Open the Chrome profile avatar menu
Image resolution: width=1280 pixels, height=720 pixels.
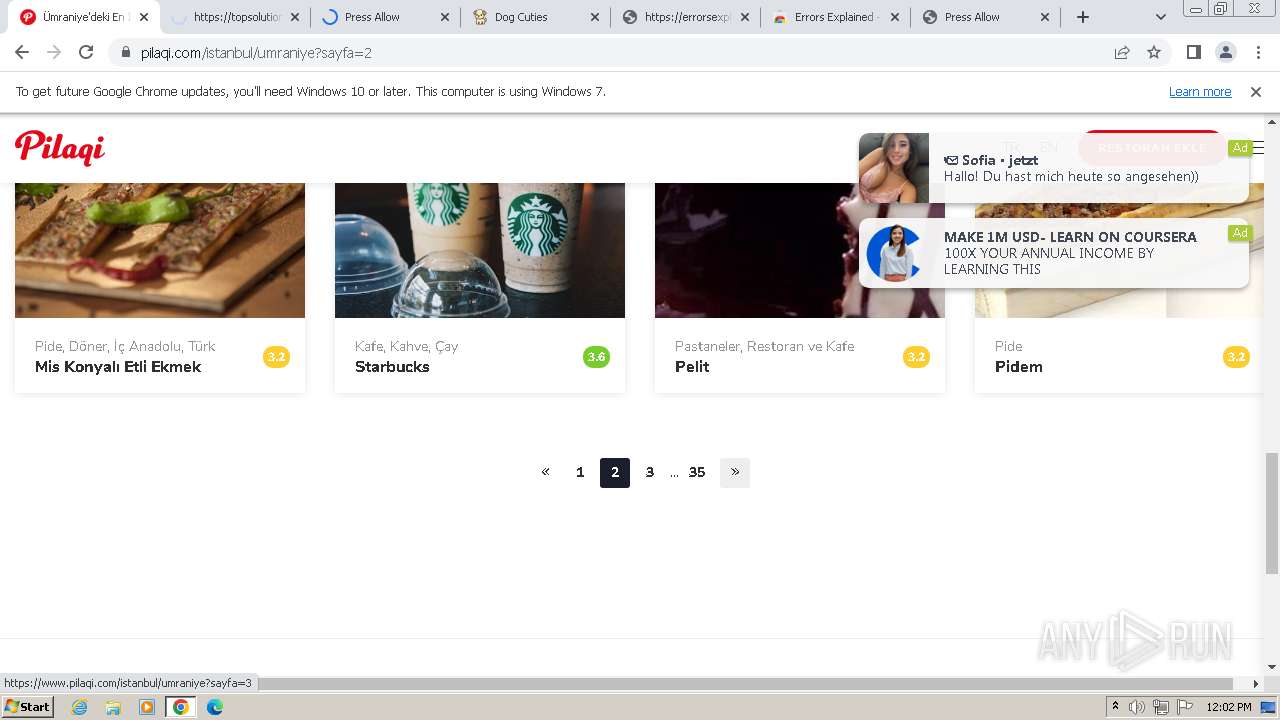(1225, 52)
